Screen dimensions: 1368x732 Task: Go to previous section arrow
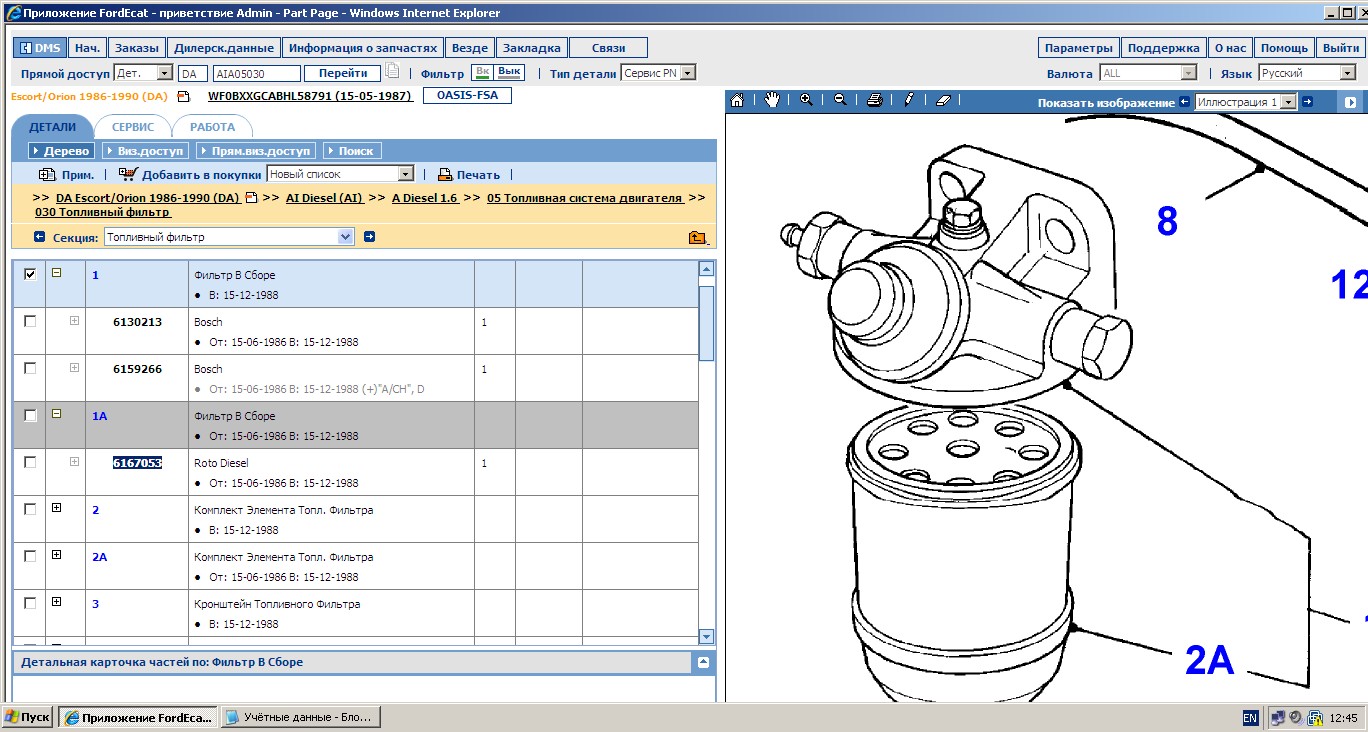39,237
